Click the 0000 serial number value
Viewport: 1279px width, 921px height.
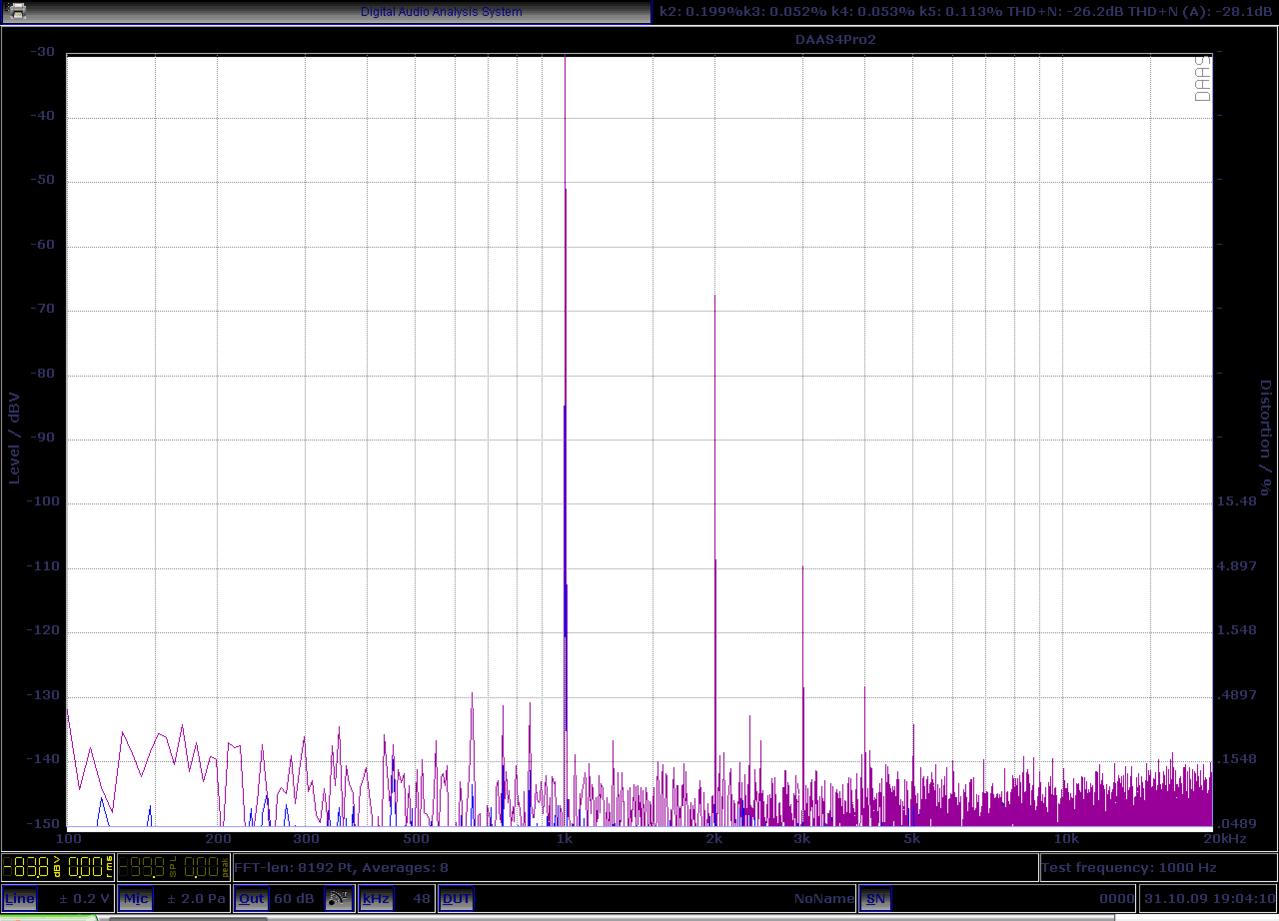tap(1116, 898)
